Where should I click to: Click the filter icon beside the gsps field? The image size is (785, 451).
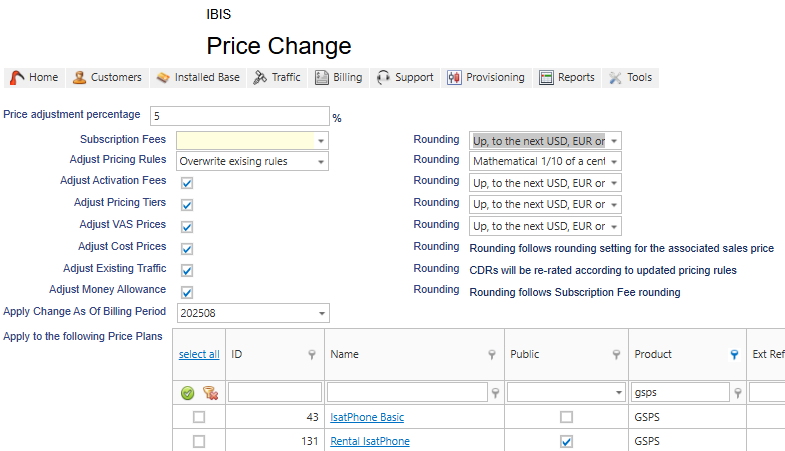738,393
